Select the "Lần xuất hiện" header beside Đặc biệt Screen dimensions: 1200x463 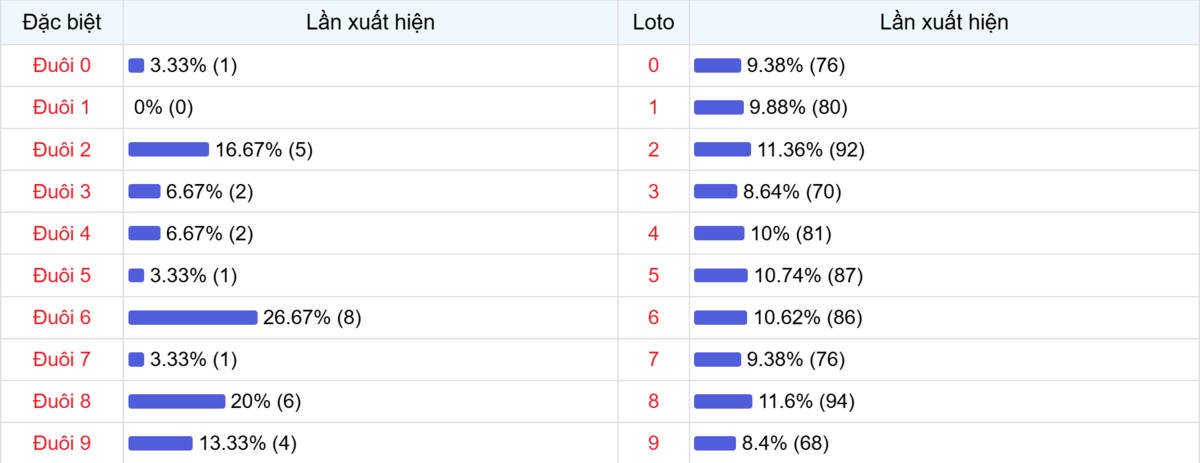tap(370, 22)
